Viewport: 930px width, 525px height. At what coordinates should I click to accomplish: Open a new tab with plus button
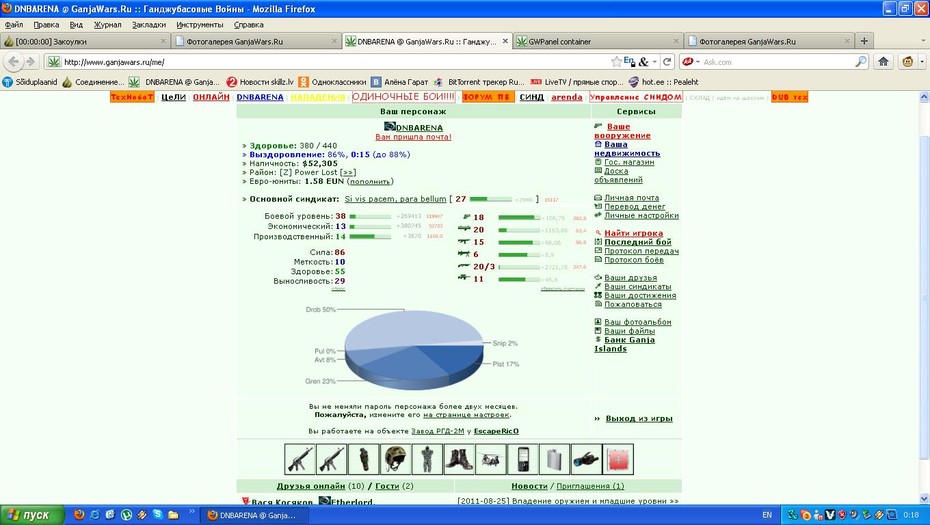864,41
